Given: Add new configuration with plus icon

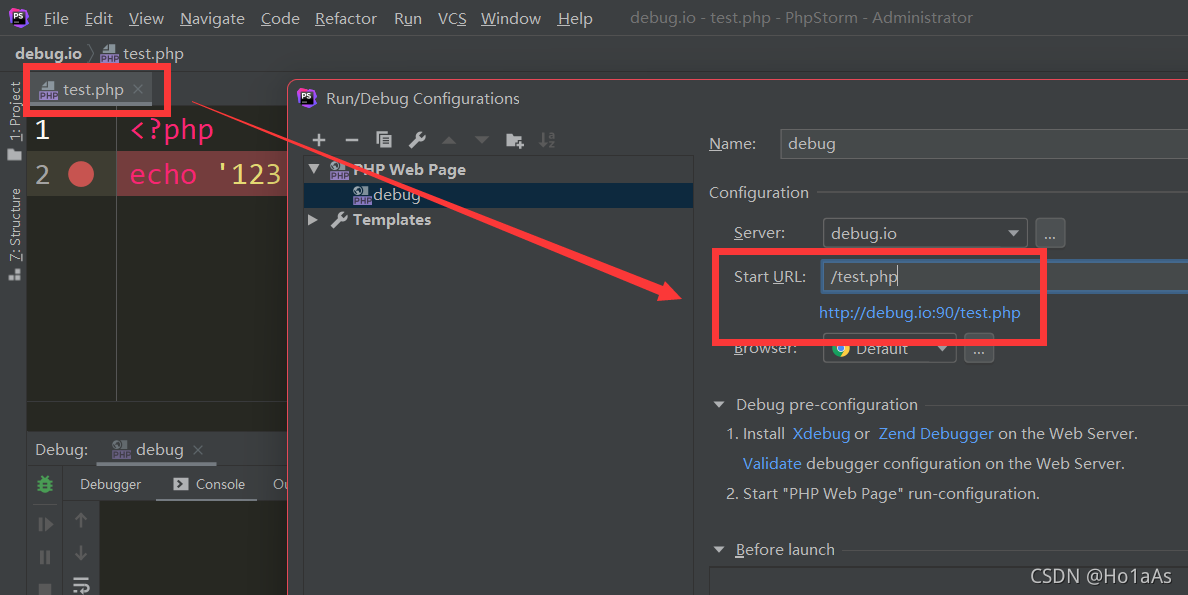Looking at the screenshot, I should click(x=319, y=140).
